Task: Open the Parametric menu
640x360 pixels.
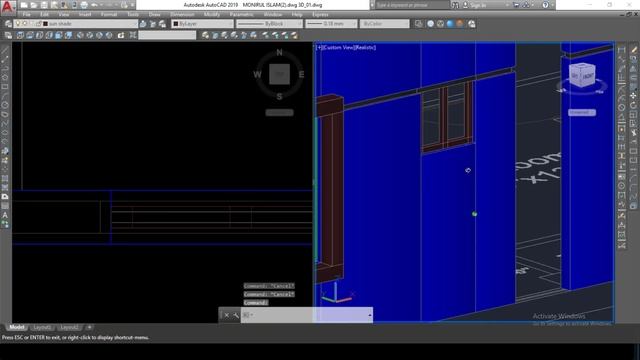Action: point(241,14)
